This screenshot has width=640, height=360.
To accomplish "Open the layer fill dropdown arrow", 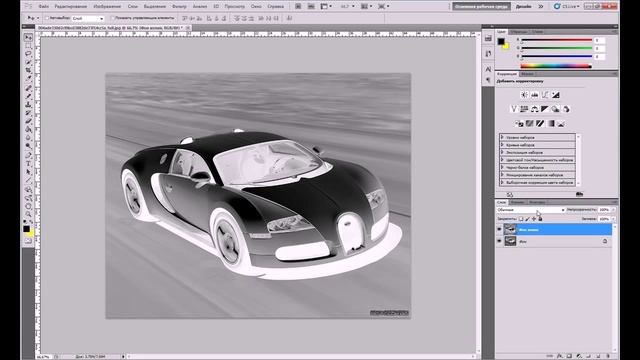I will (613, 219).
